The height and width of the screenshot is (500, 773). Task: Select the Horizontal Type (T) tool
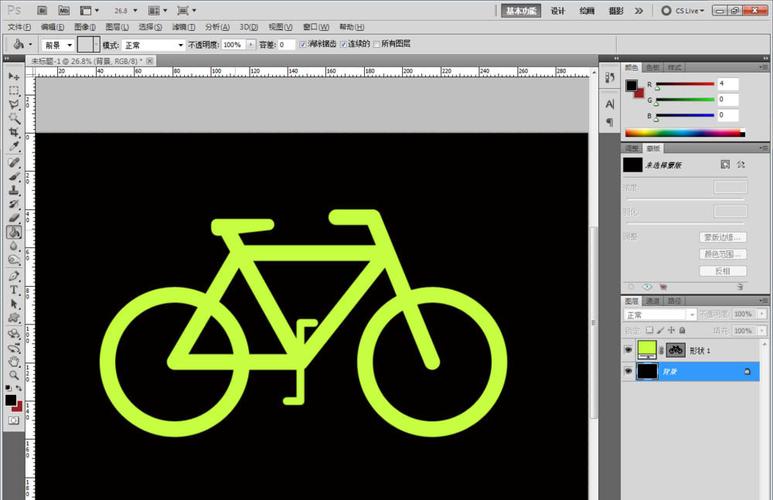coord(14,290)
